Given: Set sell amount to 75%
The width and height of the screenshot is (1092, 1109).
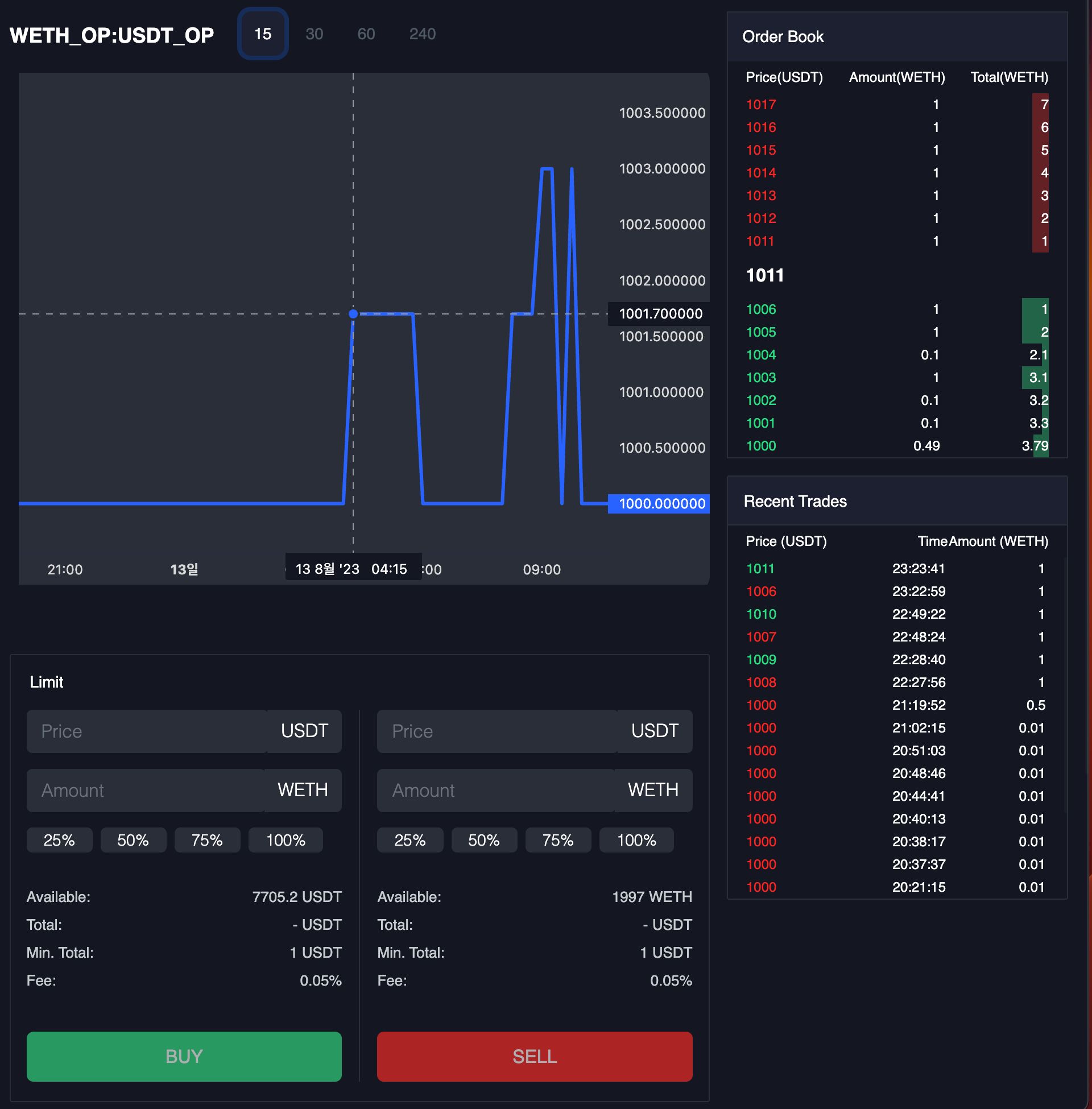Looking at the screenshot, I should 558,840.
